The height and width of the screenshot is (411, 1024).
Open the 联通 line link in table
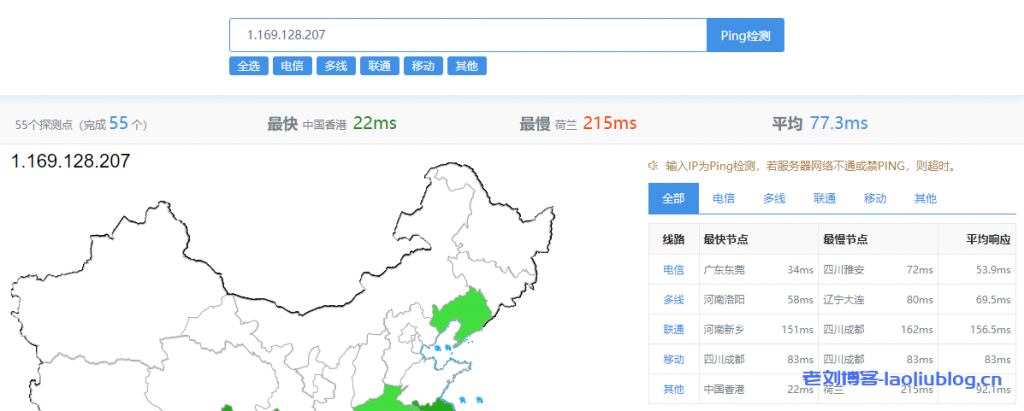pos(673,330)
